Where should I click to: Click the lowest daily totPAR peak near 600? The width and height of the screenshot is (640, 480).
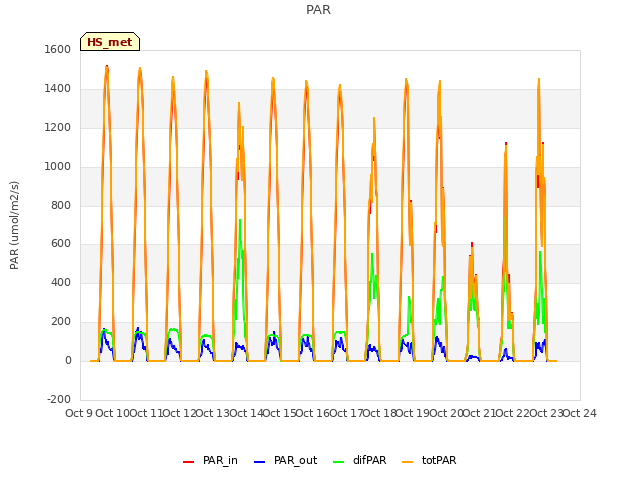click(x=472, y=245)
